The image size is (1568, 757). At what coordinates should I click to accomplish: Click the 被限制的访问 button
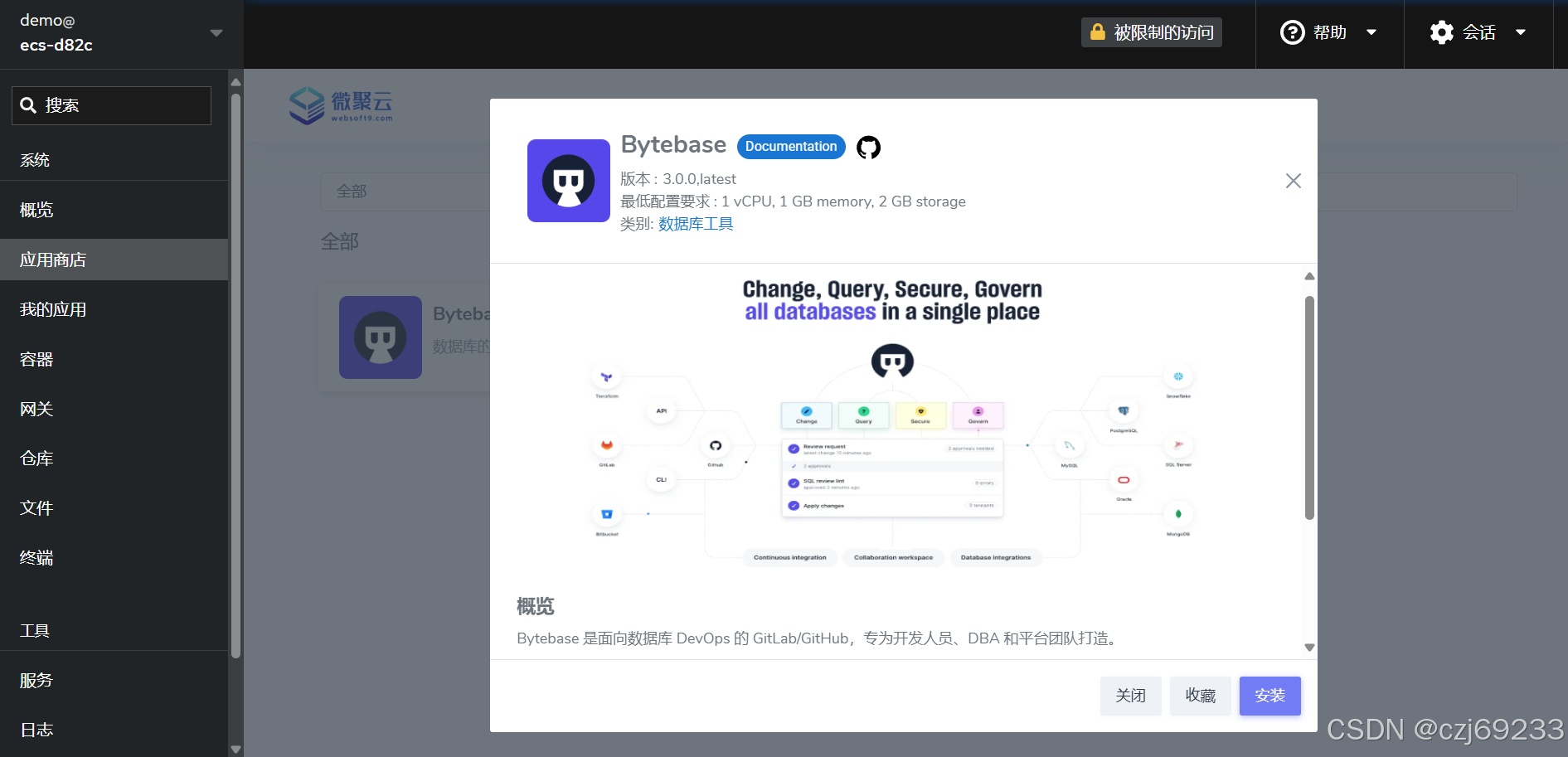click(1151, 32)
